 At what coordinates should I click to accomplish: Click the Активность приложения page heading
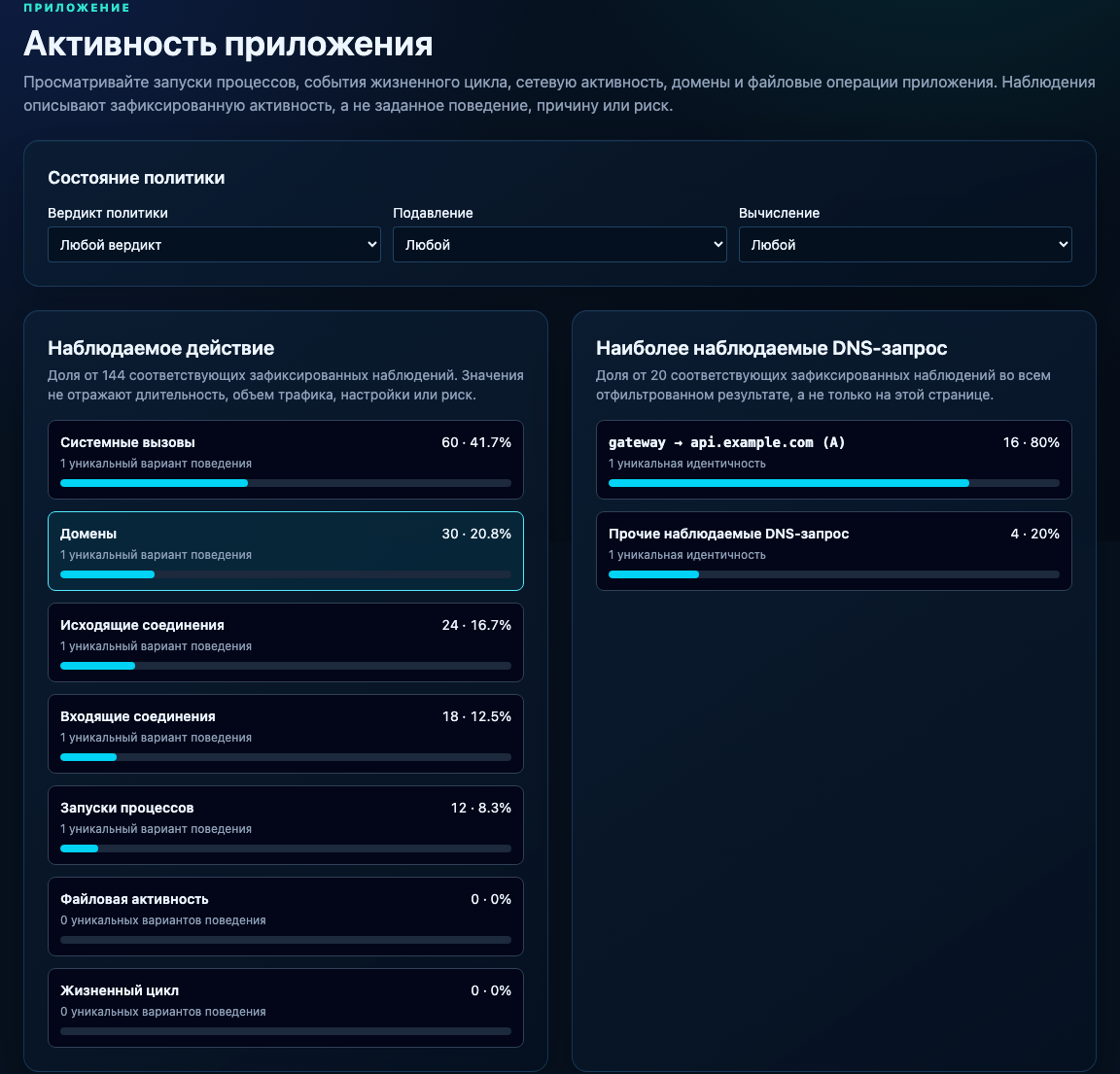click(227, 45)
